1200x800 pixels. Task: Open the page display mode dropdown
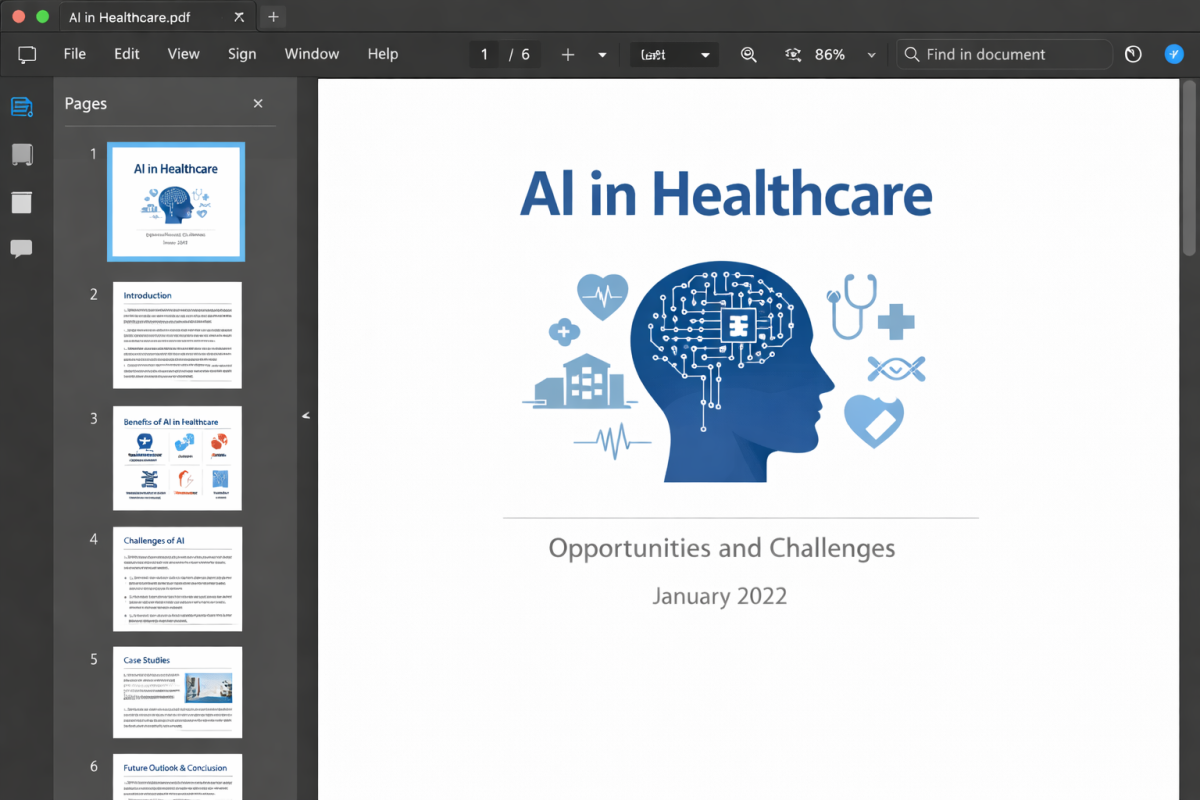(674, 55)
